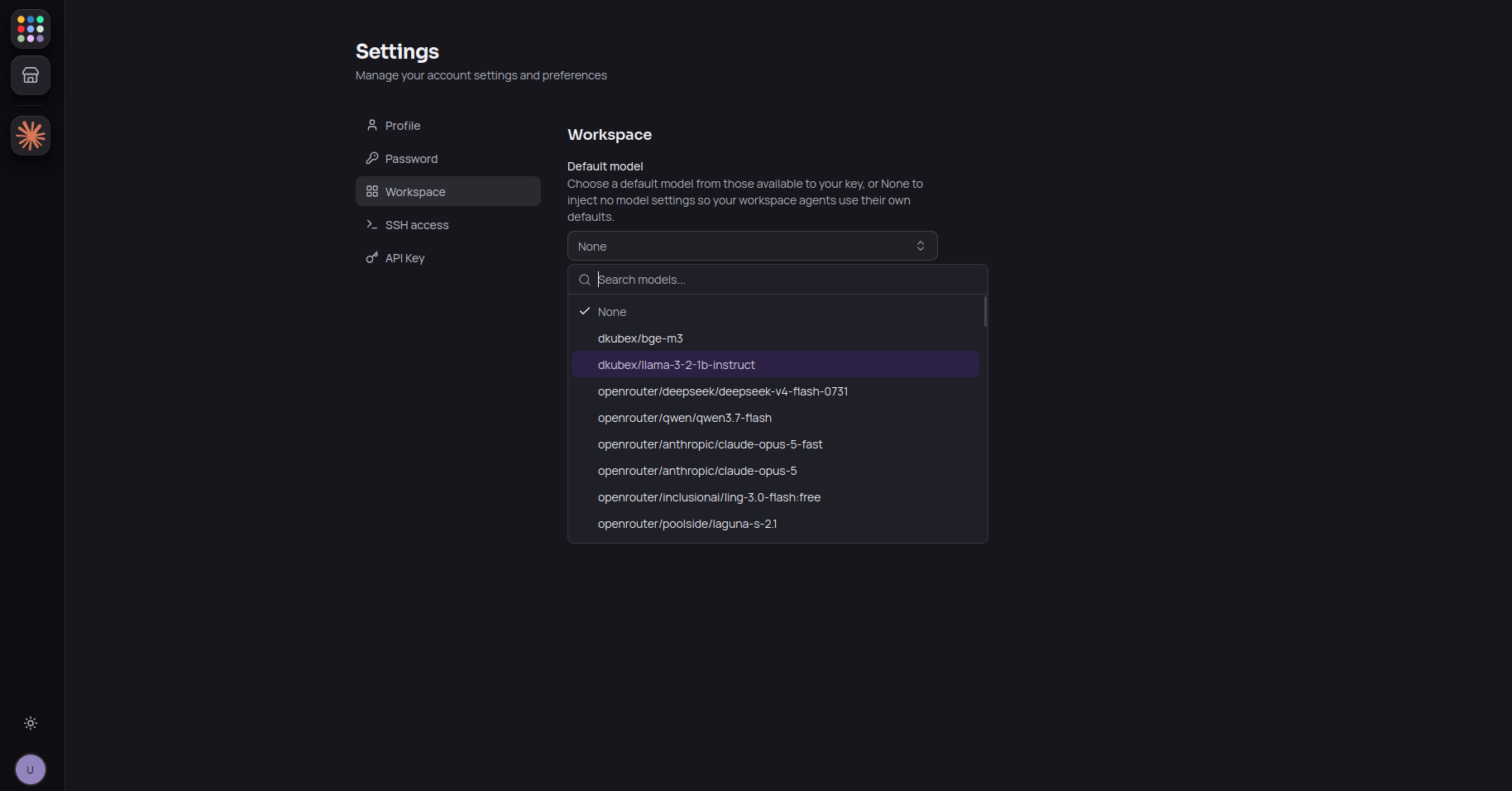Choose openrouter/qwen/qwen3.7-flash model
This screenshot has height=791, width=1512.
click(775, 417)
